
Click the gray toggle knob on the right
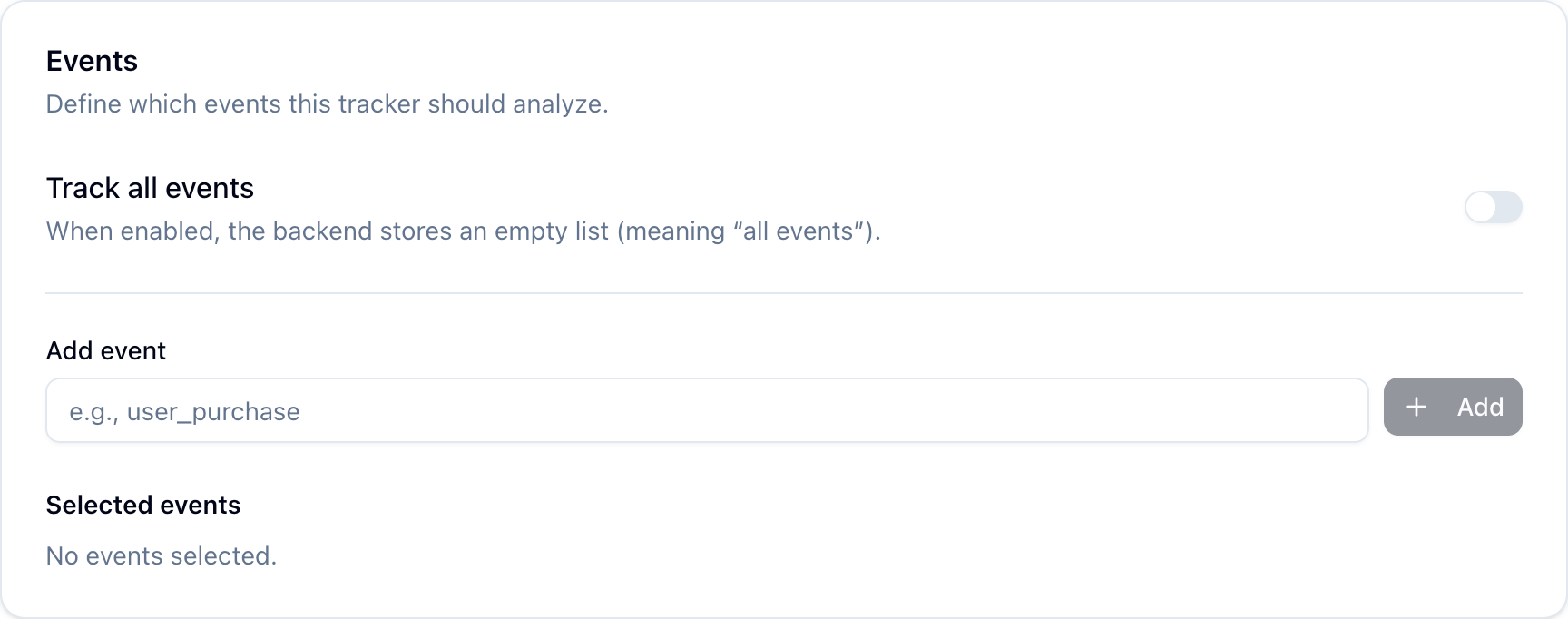(1483, 207)
